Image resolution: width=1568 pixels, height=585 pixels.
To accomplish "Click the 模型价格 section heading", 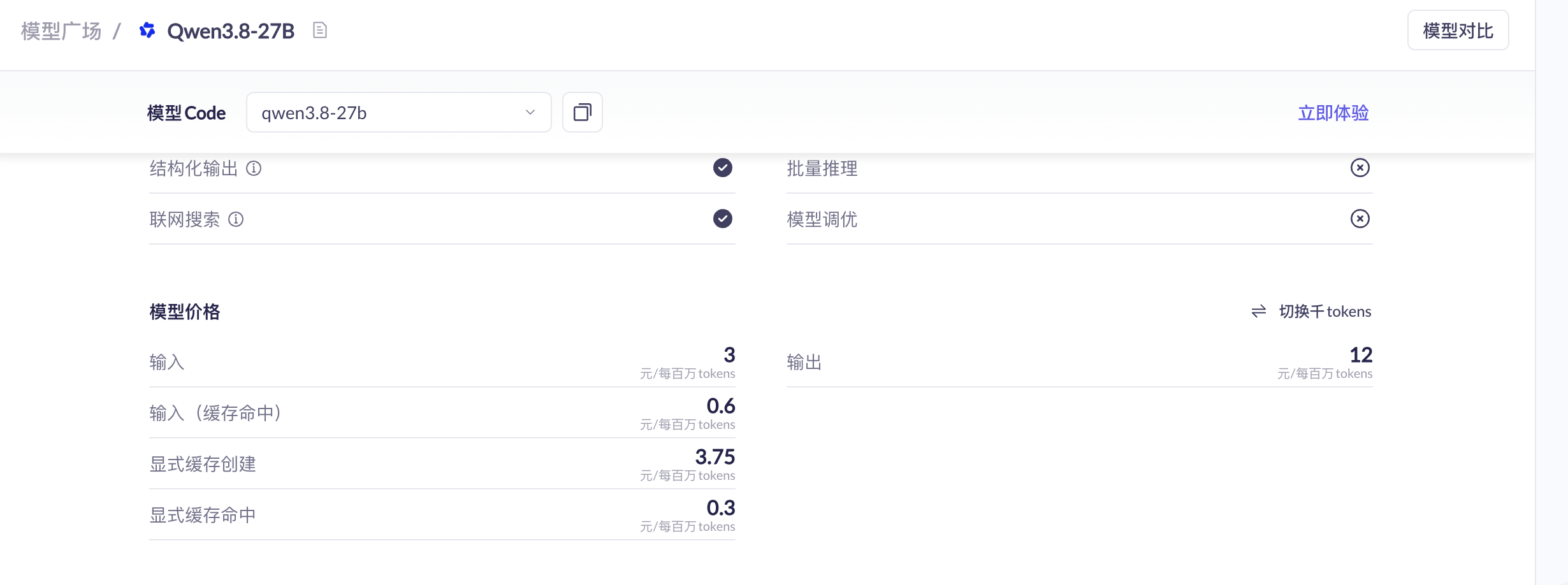I will [185, 312].
